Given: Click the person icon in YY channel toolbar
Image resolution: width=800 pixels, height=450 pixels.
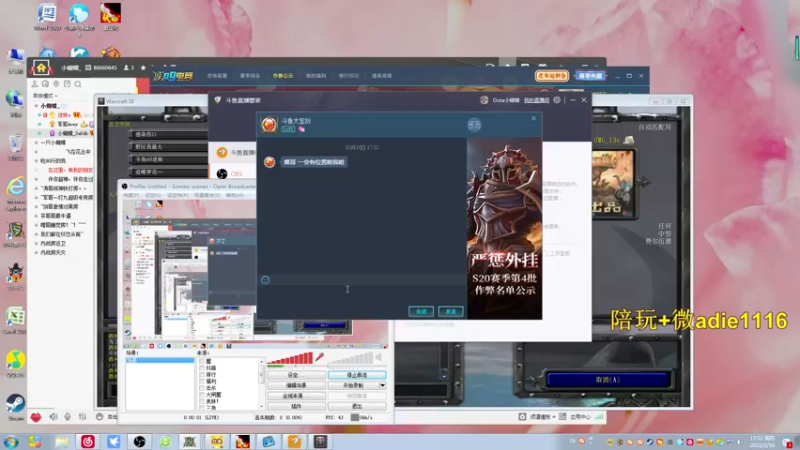Looking at the screenshot, I should [35, 84].
